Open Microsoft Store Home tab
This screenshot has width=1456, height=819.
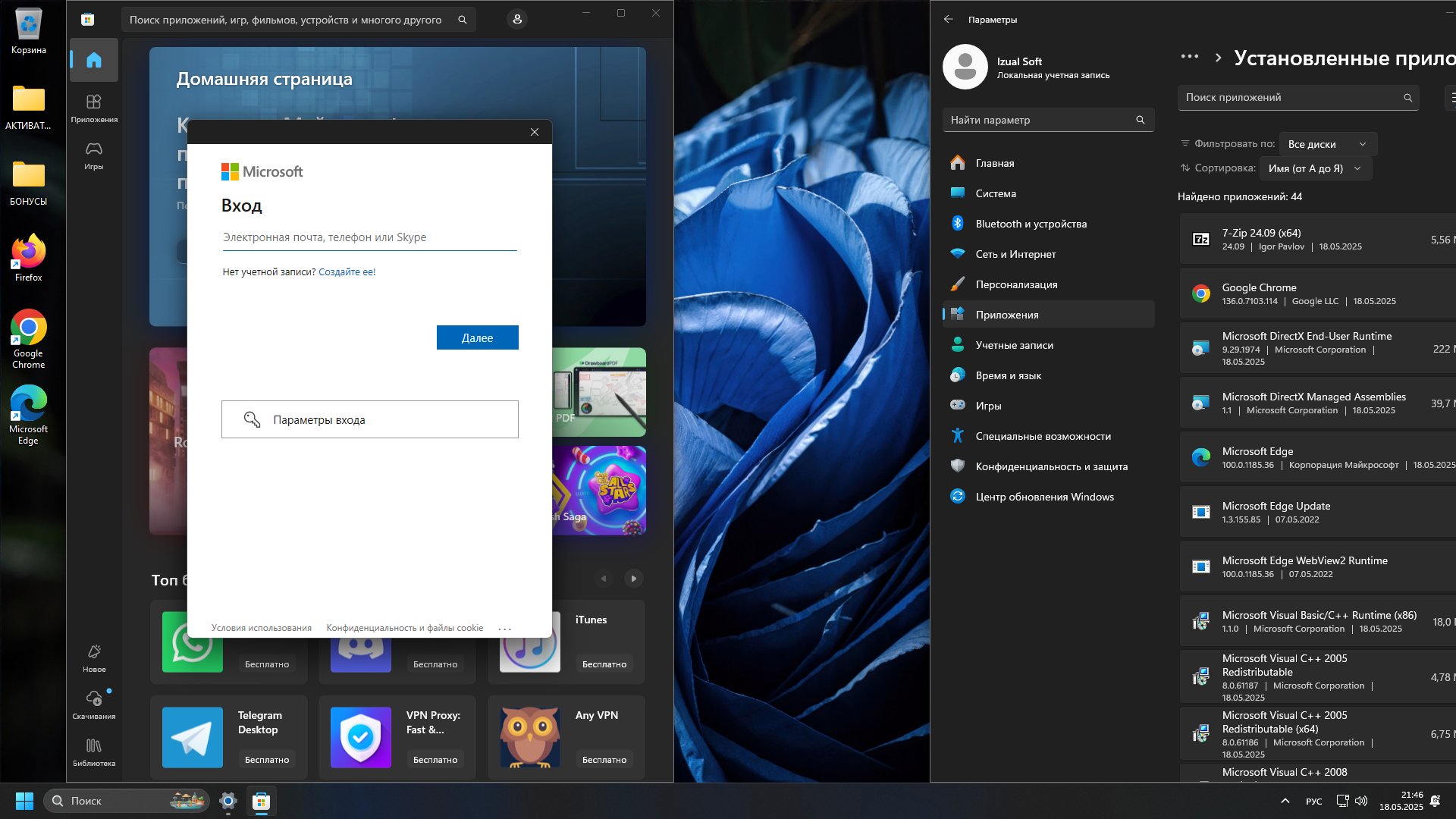point(94,60)
